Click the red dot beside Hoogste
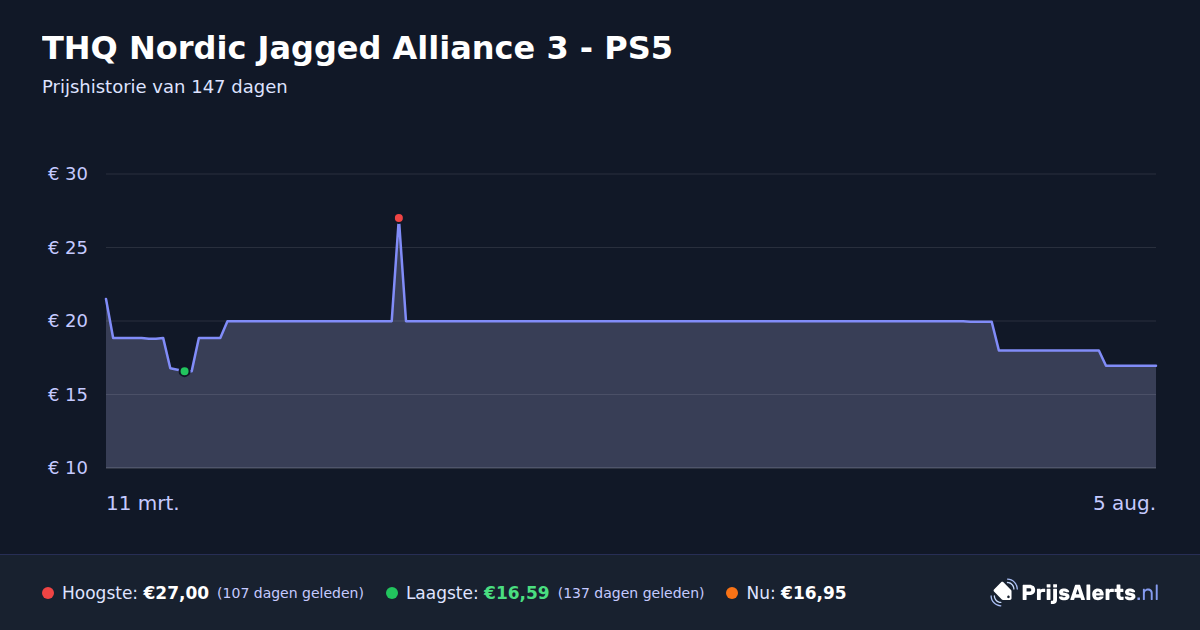Viewport: 1200px width, 630px height. tap(48, 593)
